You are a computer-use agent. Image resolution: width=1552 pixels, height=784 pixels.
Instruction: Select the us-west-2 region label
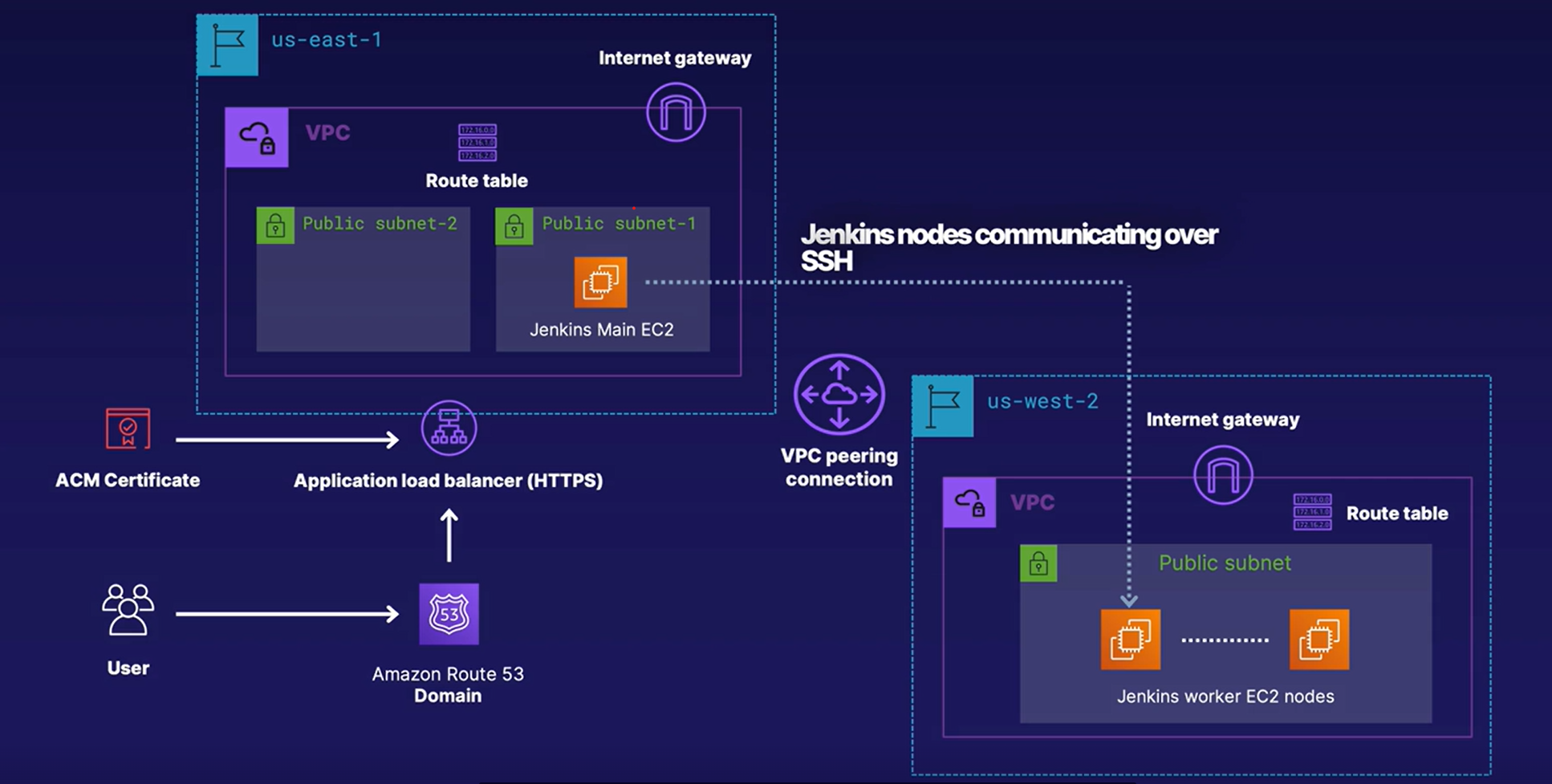[1042, 401]
